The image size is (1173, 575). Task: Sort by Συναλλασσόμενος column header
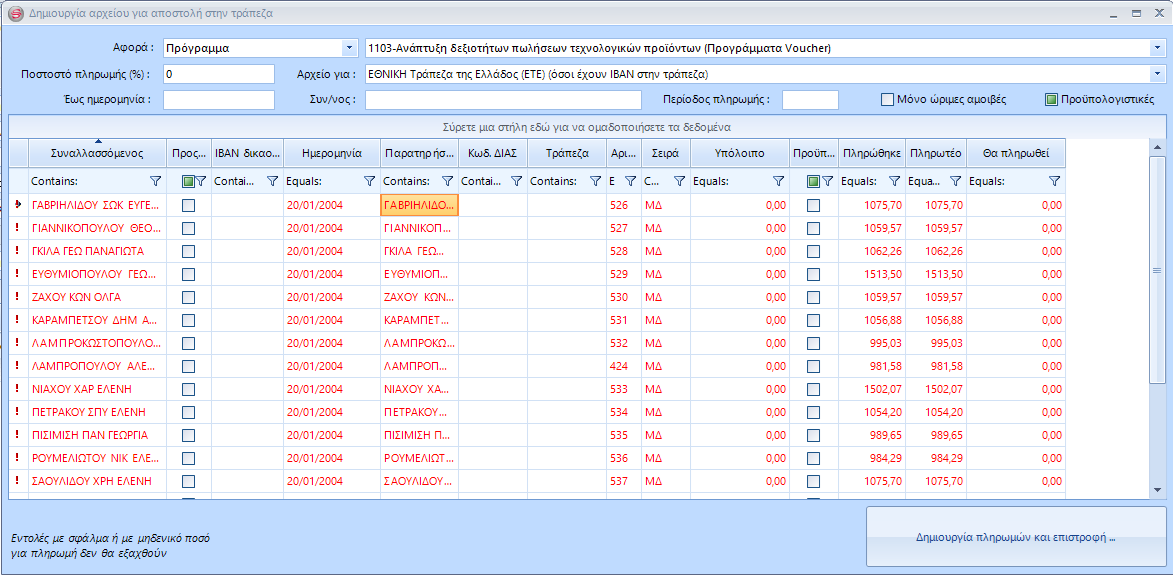tap(97, 154)
